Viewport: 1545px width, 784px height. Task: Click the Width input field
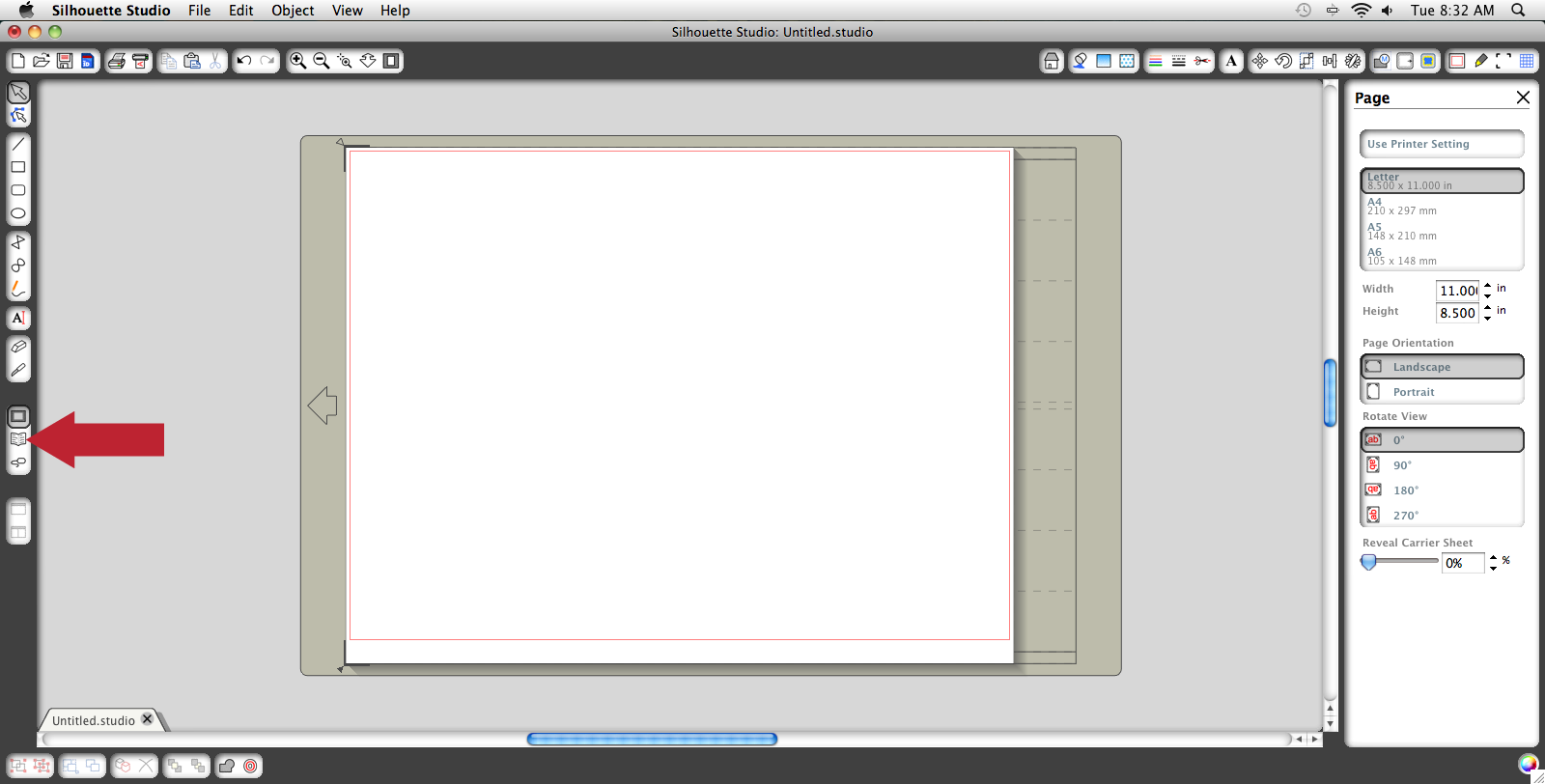(1458, 291)
